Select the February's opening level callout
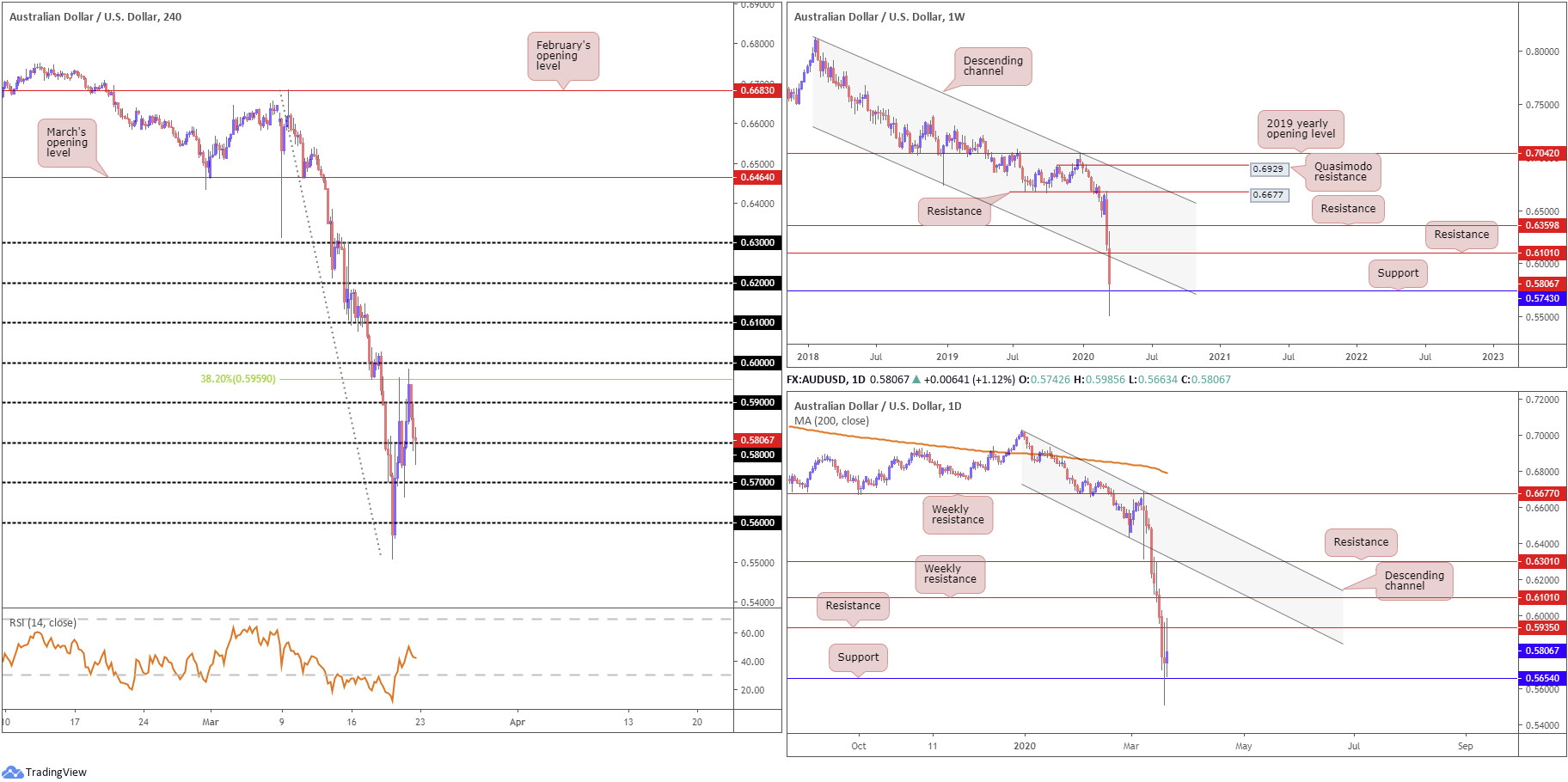Viewport: 1568px width, 782px height. 563,56
